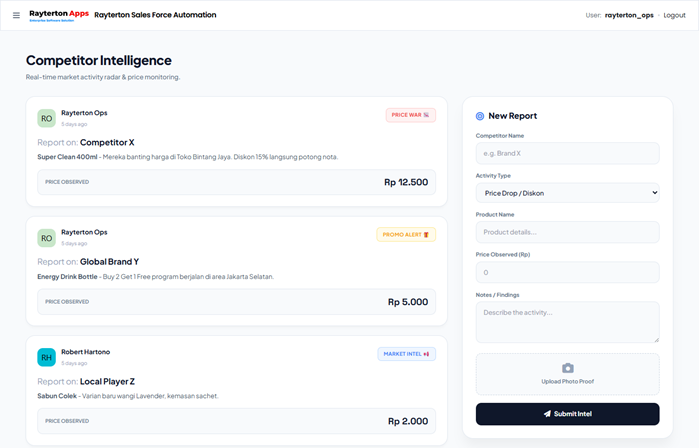699x448 pixels.
Task: Open the hamburger navigation menu
Action: [x=16, y=15]
